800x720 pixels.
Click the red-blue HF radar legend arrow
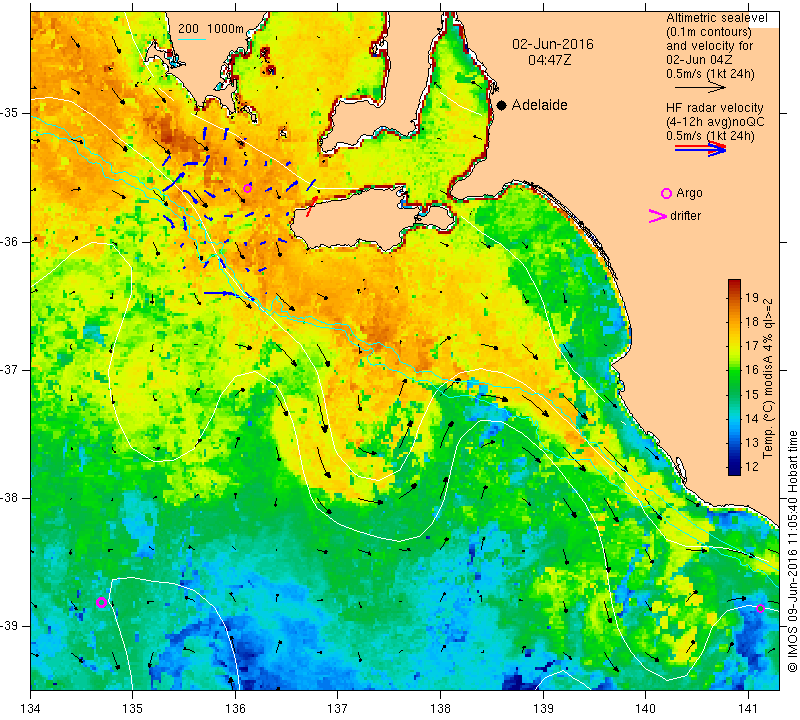[701, 149]
